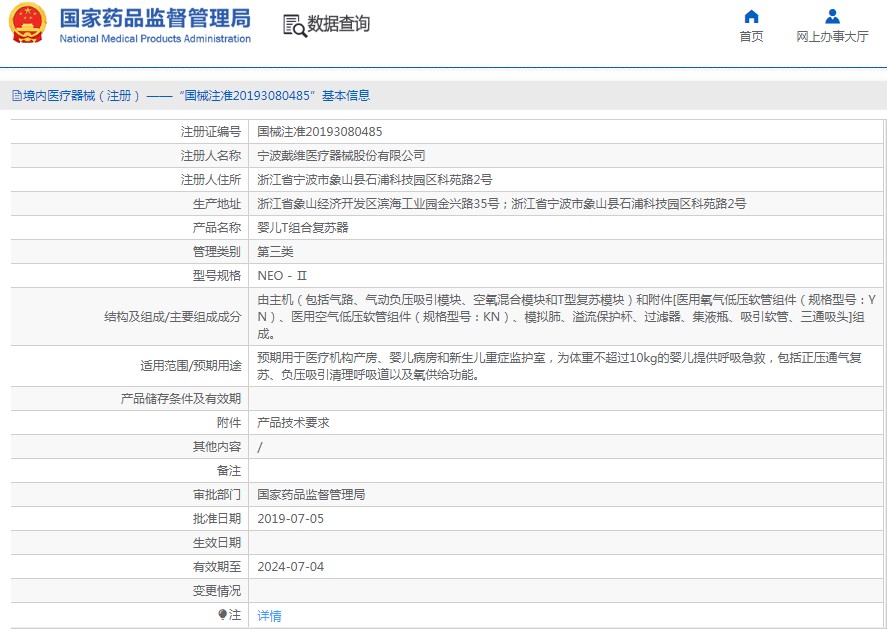Click the 结构及组成/主要组成成分 label
Screen dimensions: 887x633
click(173, 317)
